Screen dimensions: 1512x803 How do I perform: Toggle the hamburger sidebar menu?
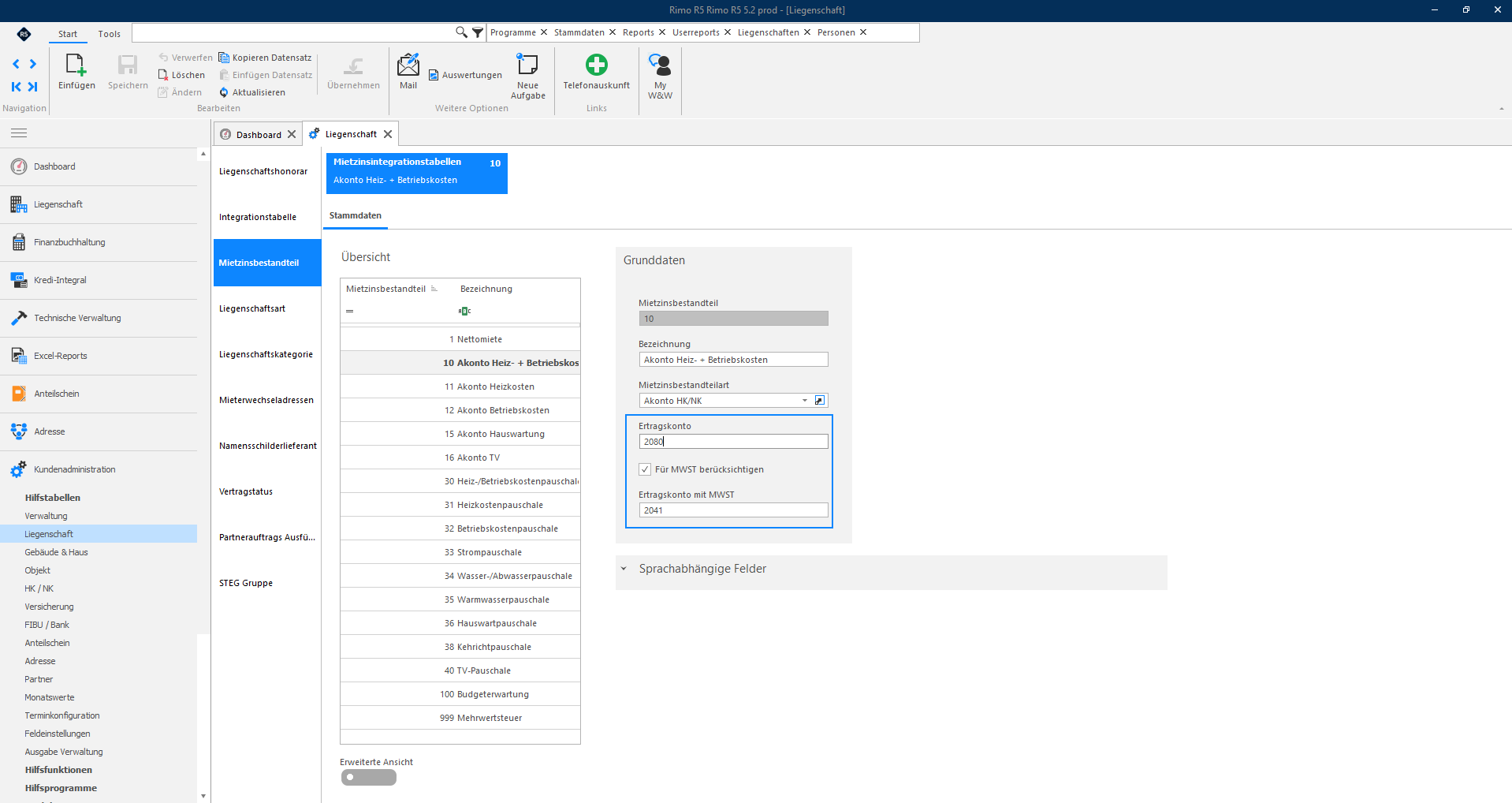[x=19, y=133]
